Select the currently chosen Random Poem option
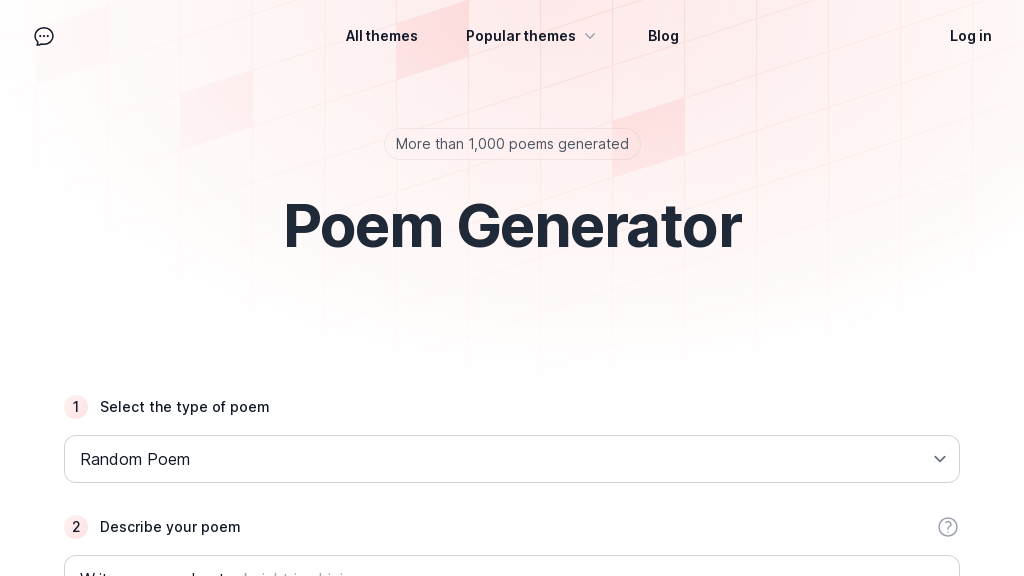Screen dimensions: 1024x576 click(x=512, y=459)
